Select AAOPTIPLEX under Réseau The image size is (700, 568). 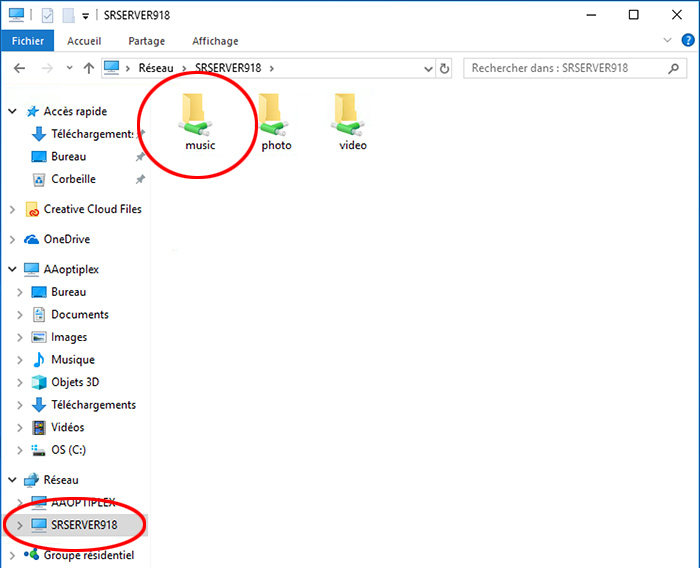pyautogui.click(x=83, y=502)
